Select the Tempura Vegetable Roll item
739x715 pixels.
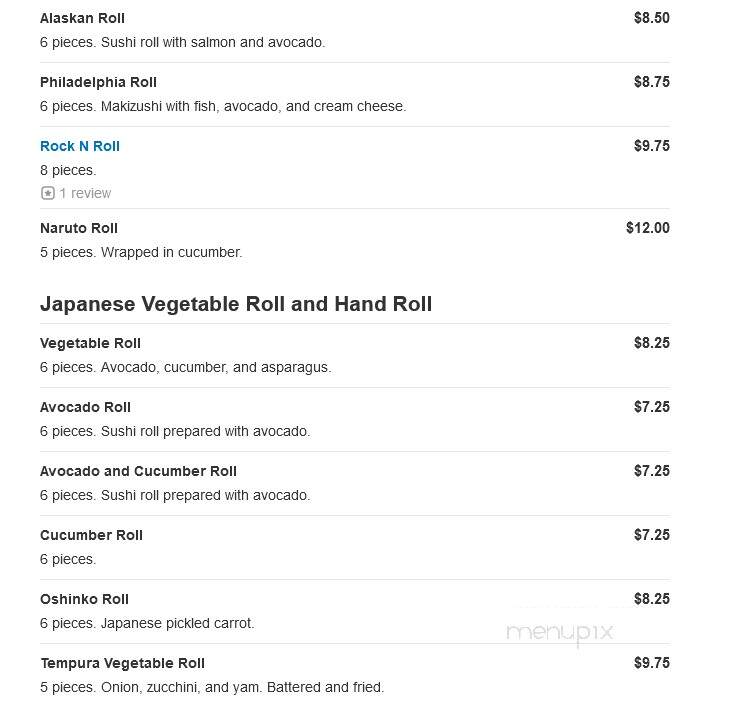[123, 664]
